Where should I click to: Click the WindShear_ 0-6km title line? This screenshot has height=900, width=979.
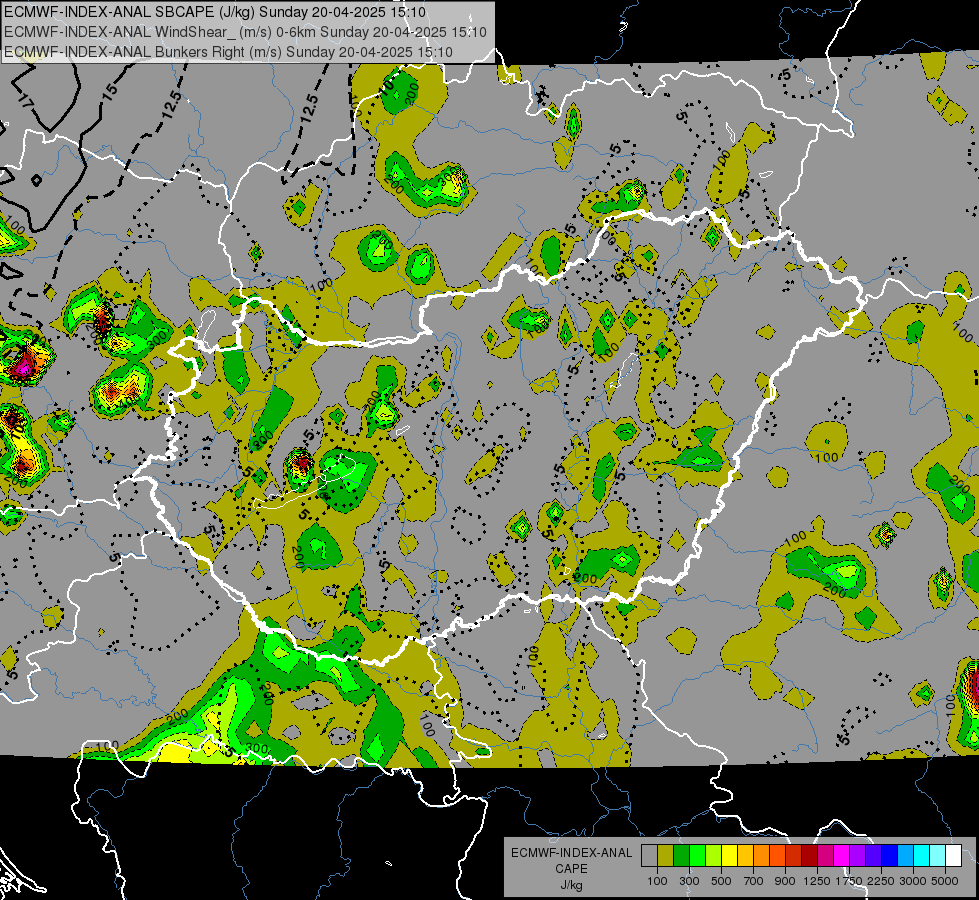(x=245, y=32)
